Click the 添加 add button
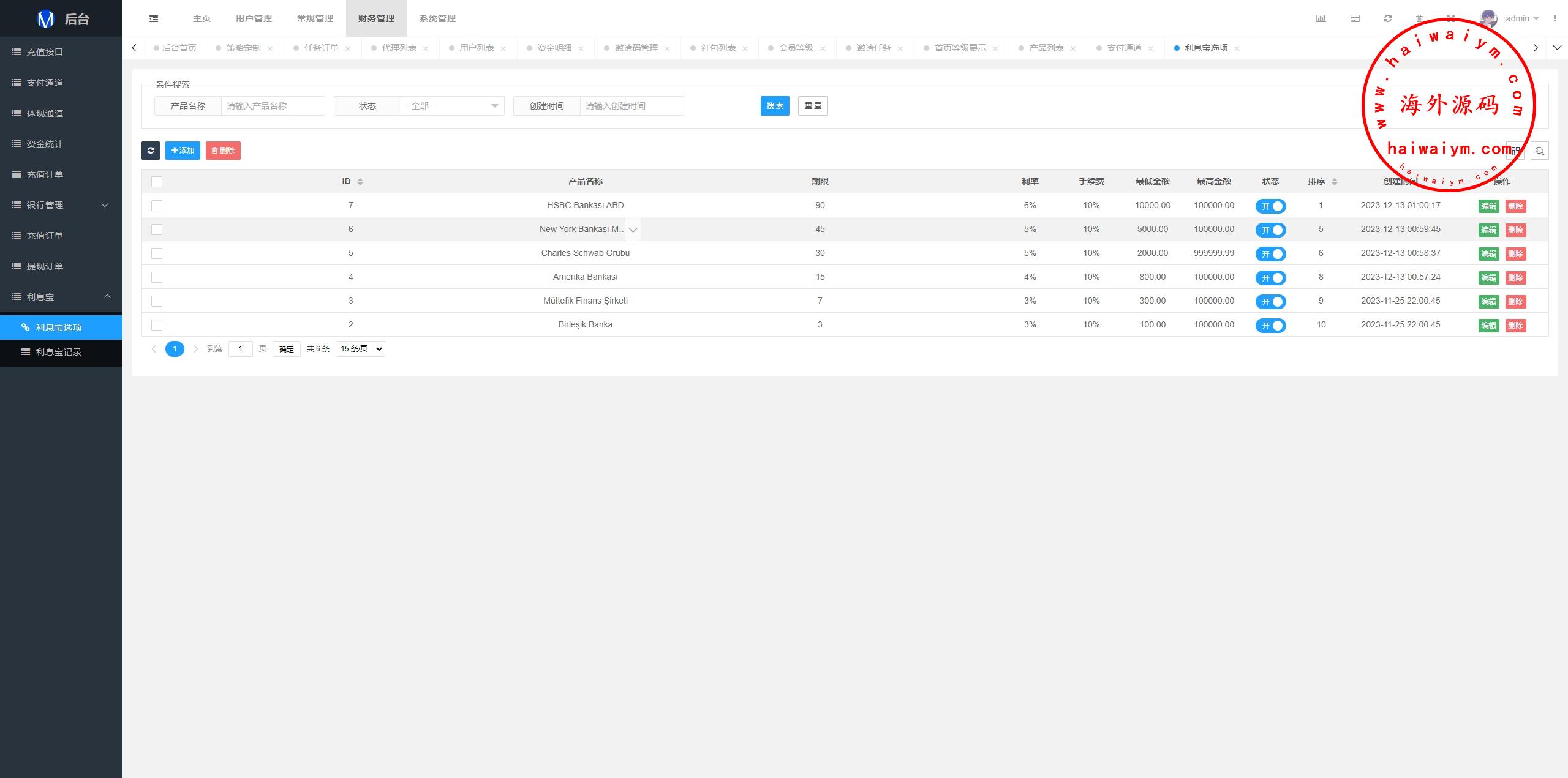The width and height of the screenshot is (1568, 778). (183, 151)
